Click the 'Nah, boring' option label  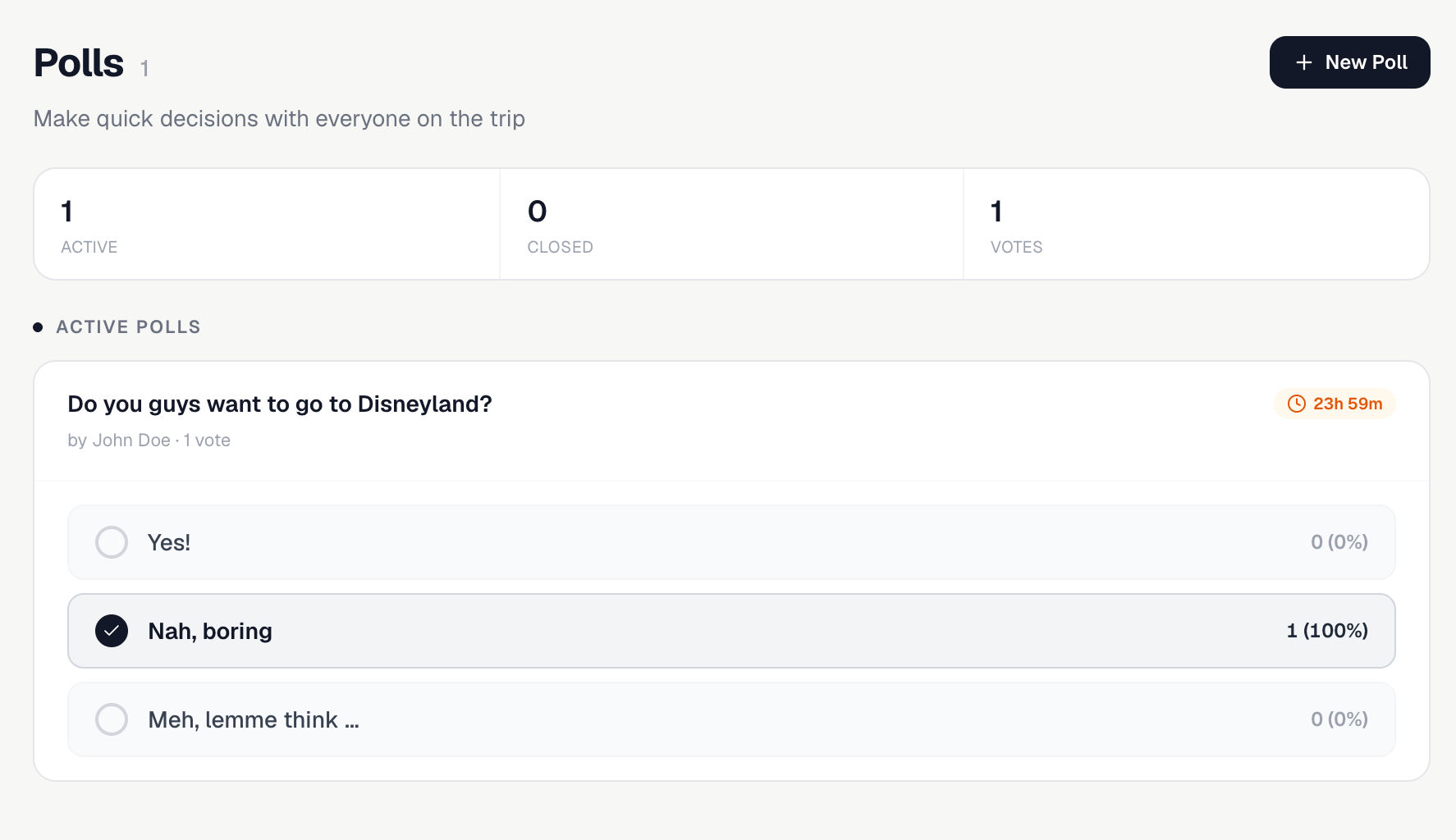click(x=210, y=631)
